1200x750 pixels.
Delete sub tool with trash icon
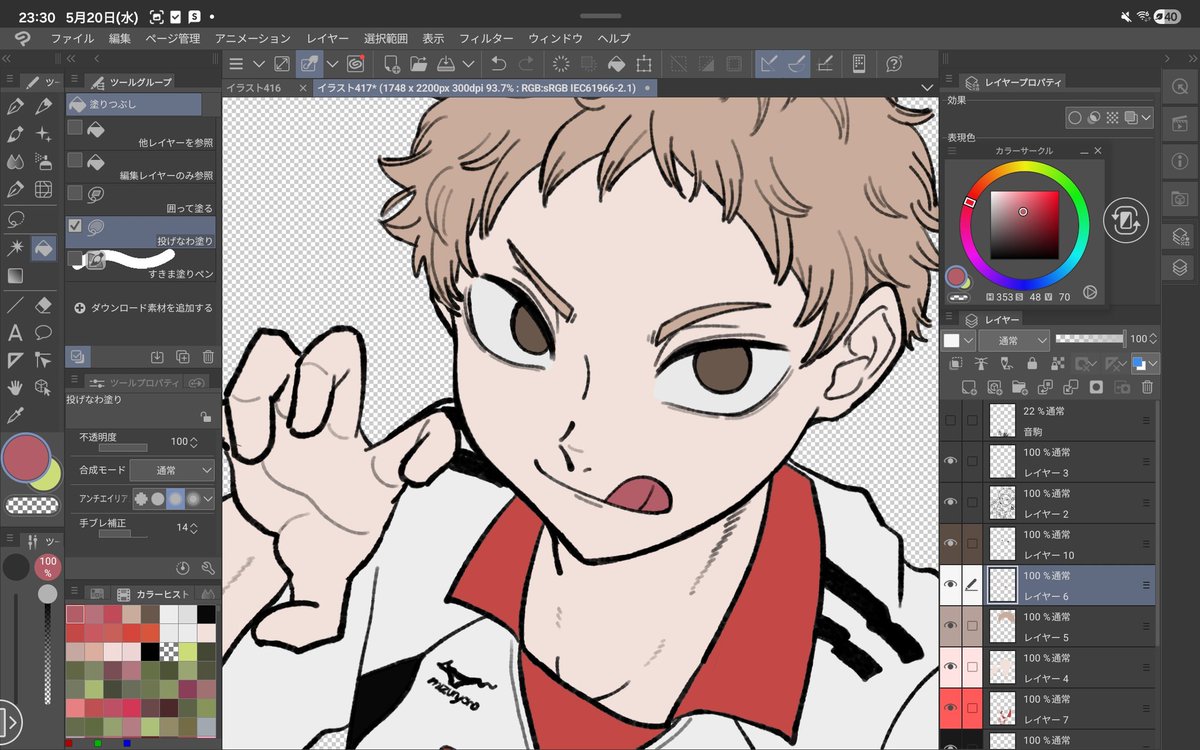point(208,357)
